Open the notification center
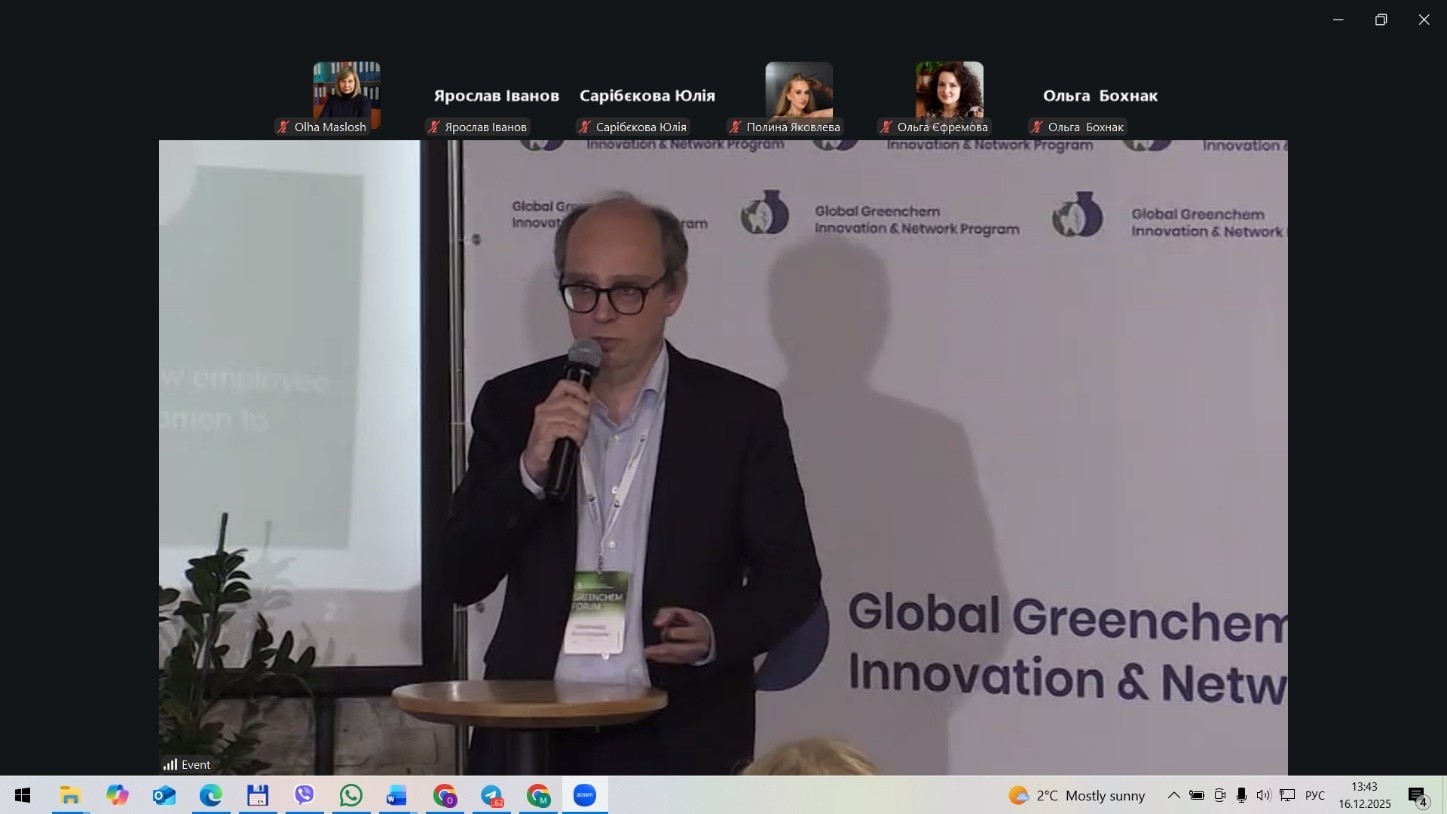 tap(1417, 796)
